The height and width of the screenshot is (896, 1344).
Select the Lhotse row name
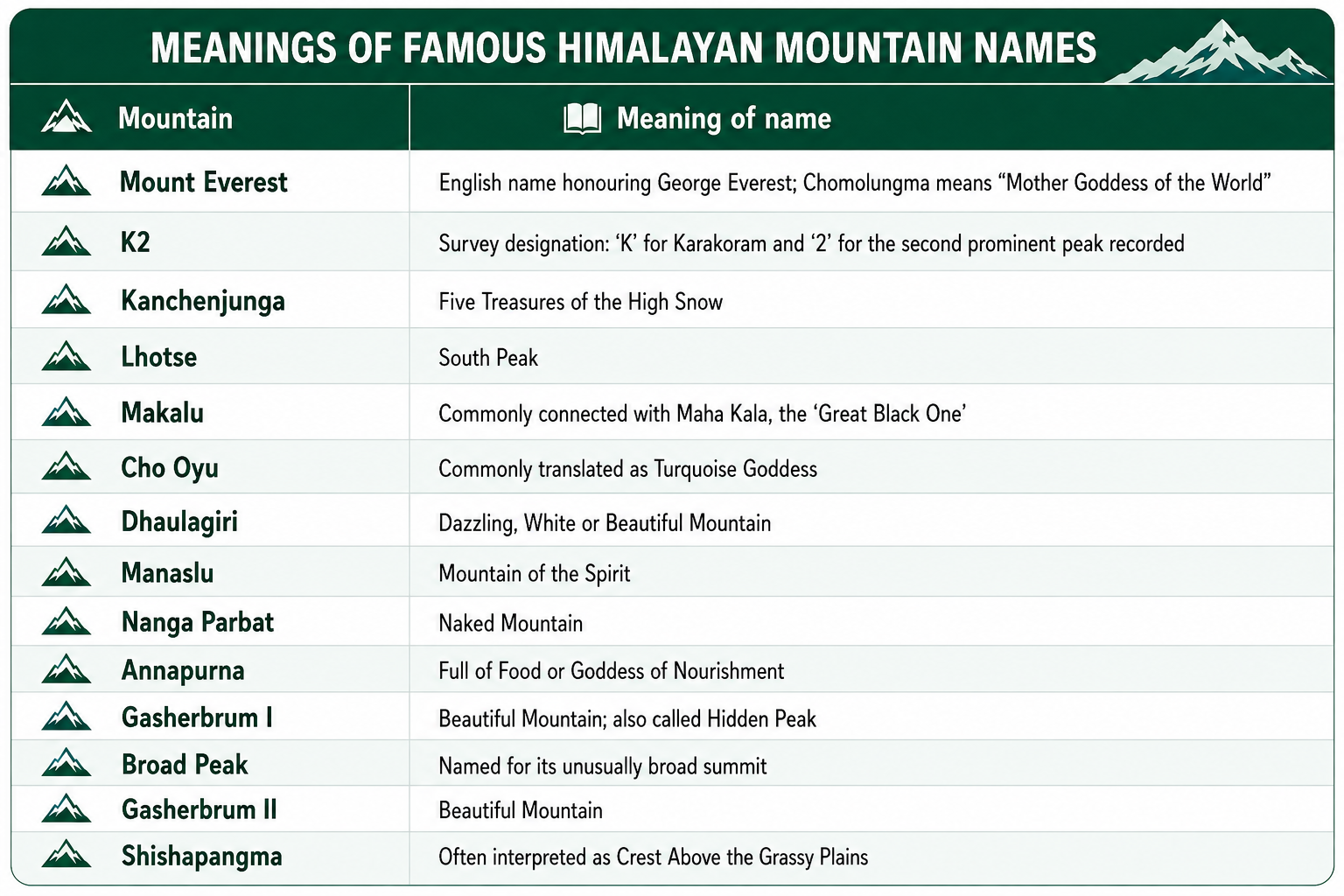coord(159,357)
